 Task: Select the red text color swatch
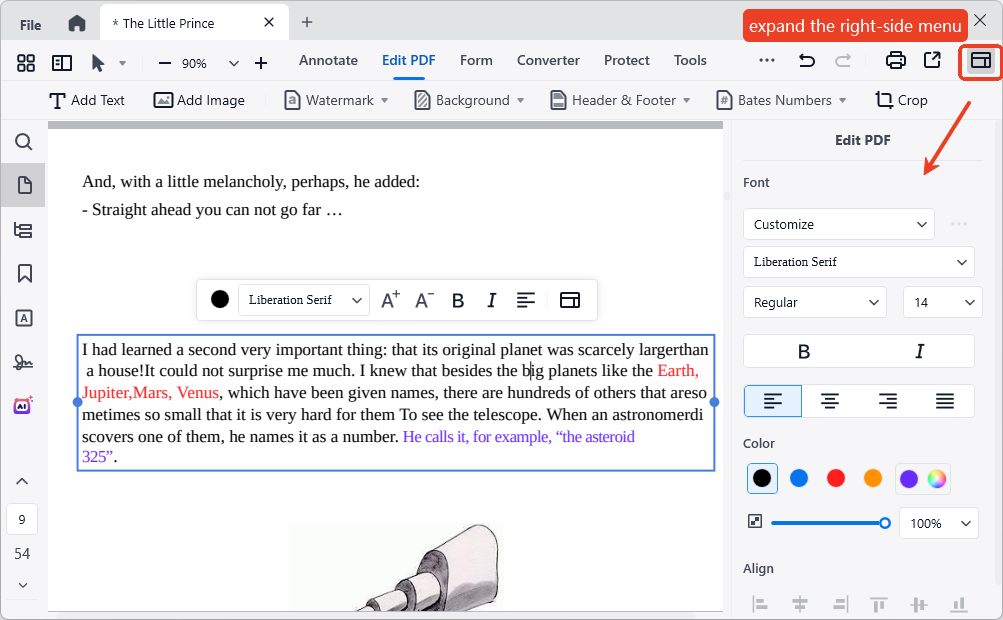tap(835, 478)
